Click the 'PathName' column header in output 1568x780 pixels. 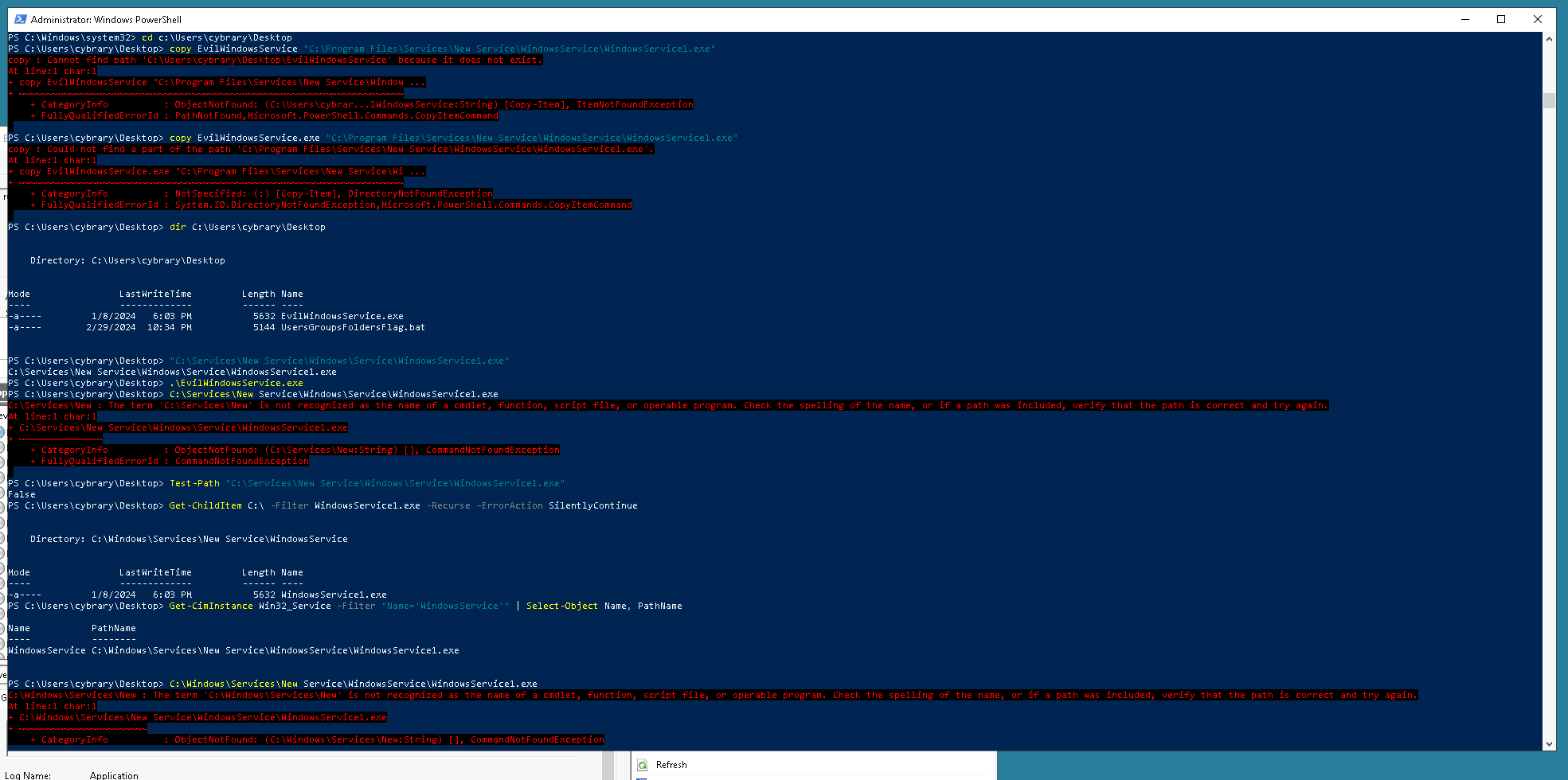coord(114,628)
